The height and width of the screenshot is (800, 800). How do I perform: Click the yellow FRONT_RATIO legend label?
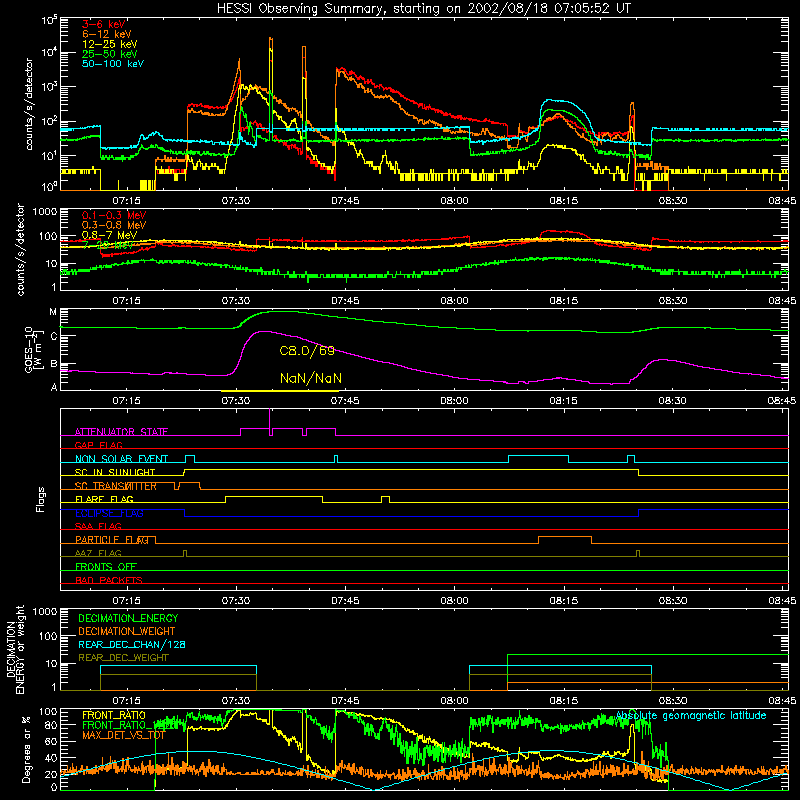click(114, 716)
